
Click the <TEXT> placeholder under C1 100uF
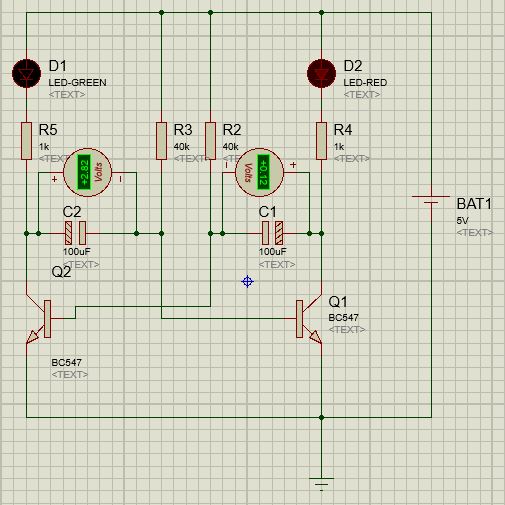click(277, 264)
